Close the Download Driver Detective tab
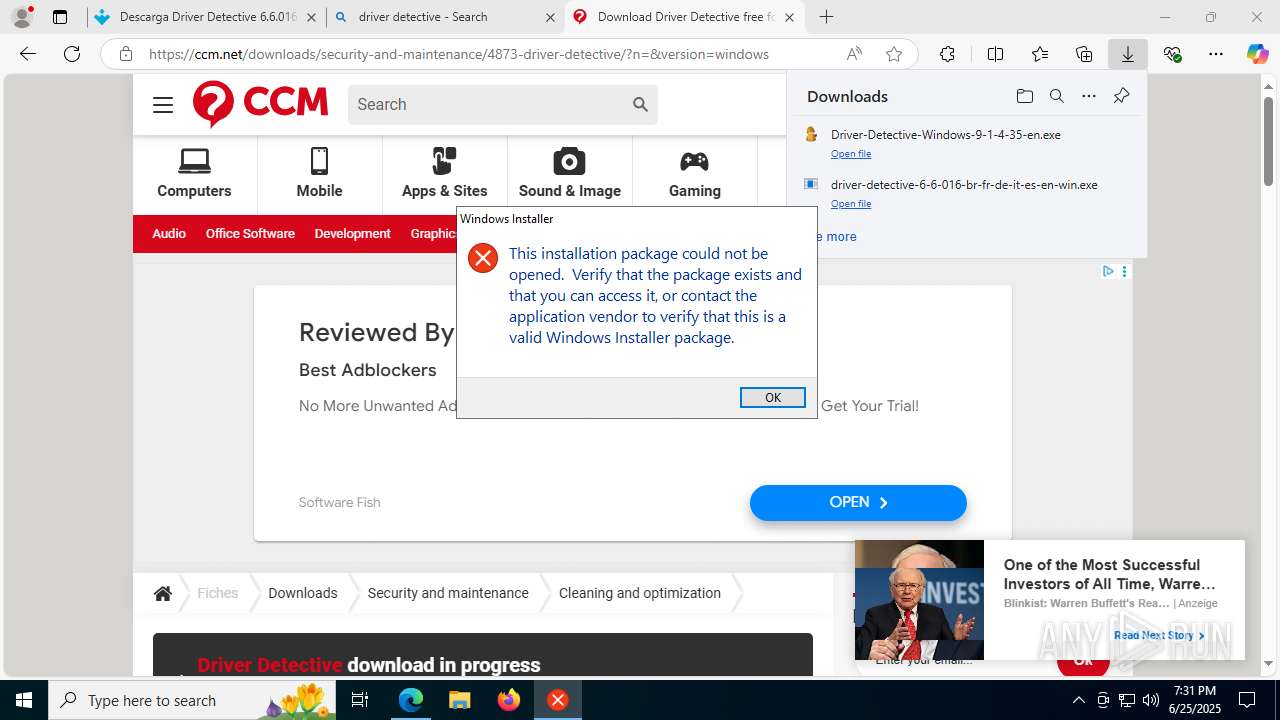The height and width of the screenshot is (720, 1280). click(x=790, y=17)
